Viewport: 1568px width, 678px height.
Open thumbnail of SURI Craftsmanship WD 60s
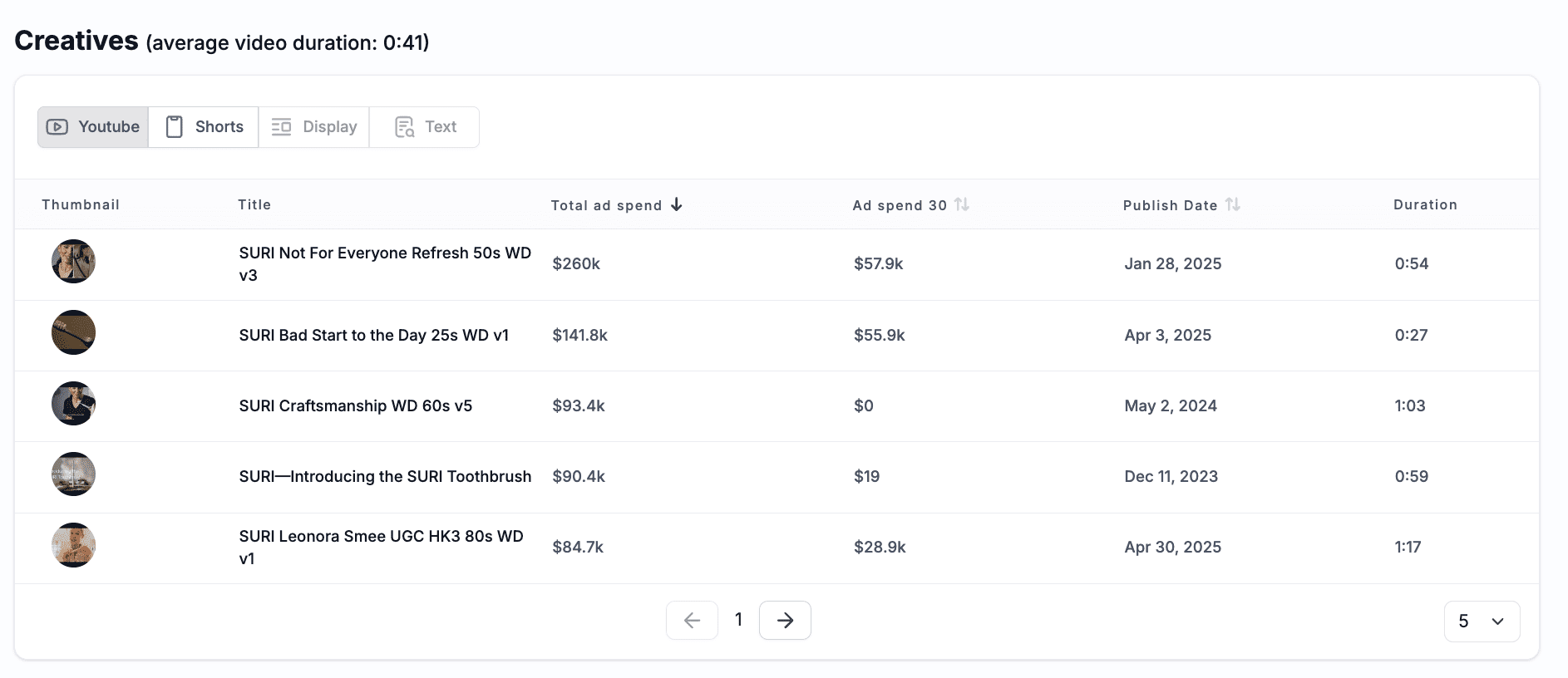pyautogui.click(x=73, y=404)
